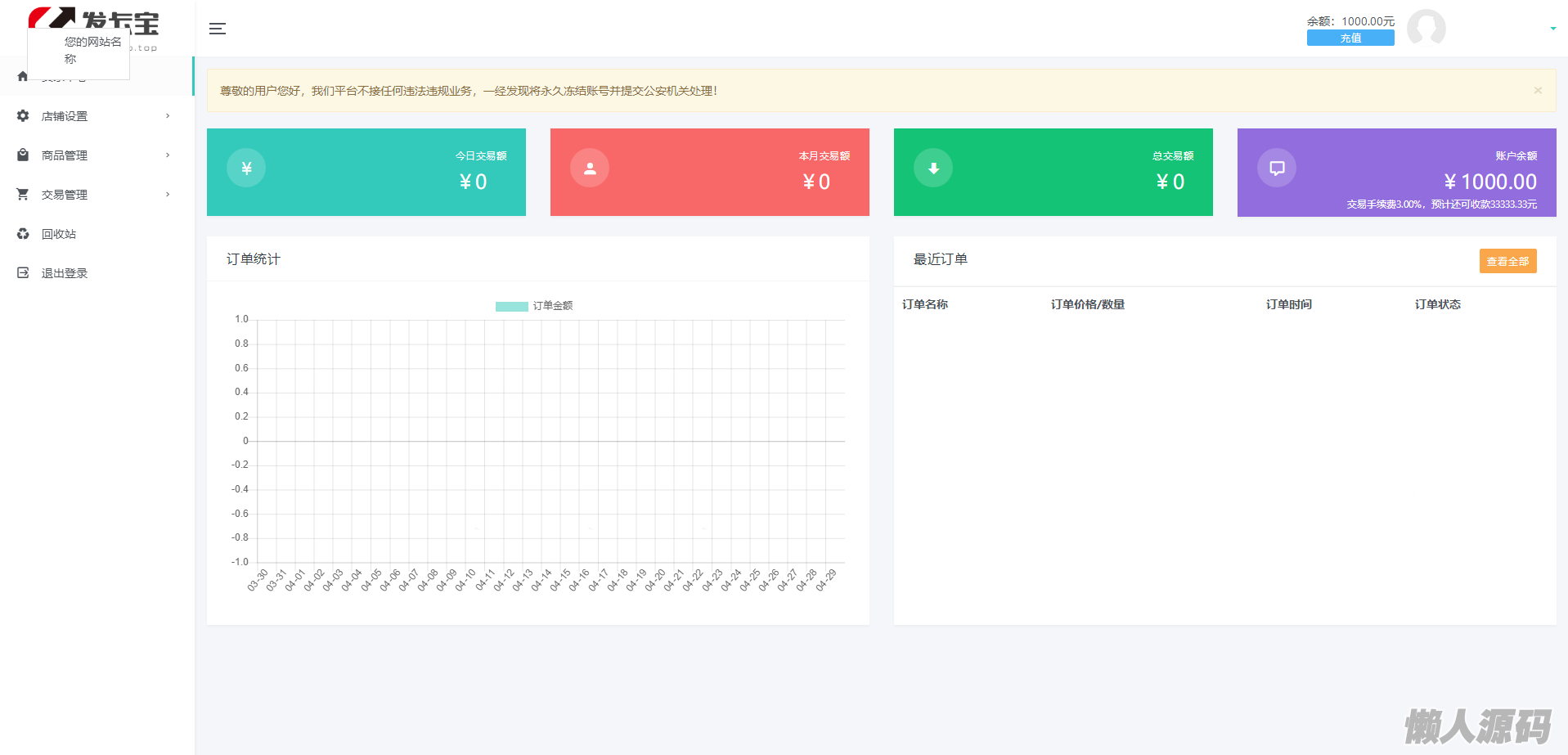The image size is (1568, 755).
Task: Open the user dropdown arrow at top right
Action: pos(1552,29)
